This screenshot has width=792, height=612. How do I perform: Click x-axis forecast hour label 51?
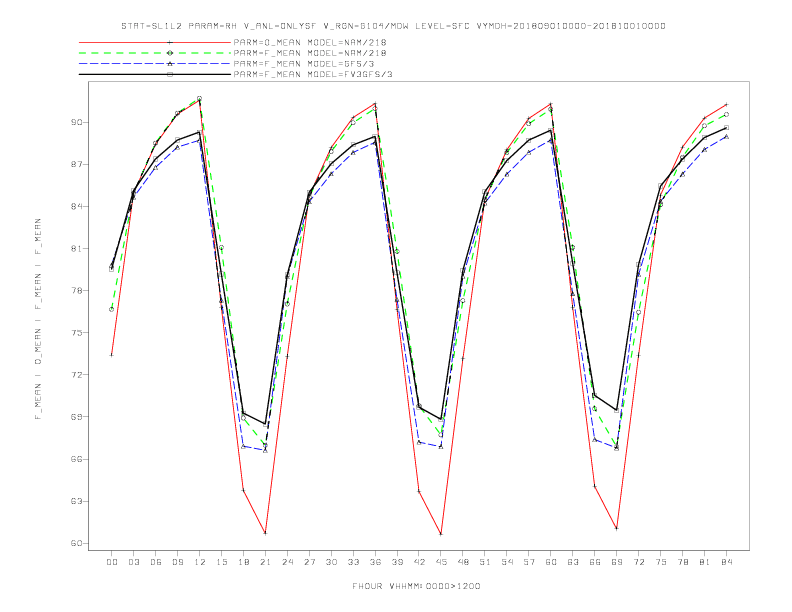coord(485,562)
